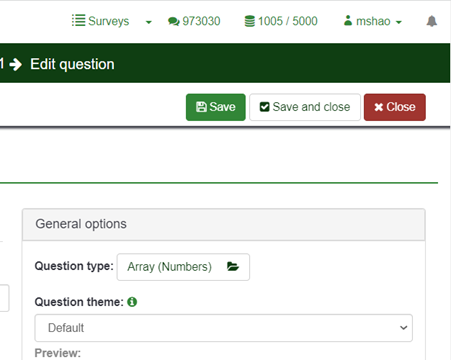451x360 pixels.
Task: Click the Question type label
Action: pyautogui.click(x=74, y=266)
